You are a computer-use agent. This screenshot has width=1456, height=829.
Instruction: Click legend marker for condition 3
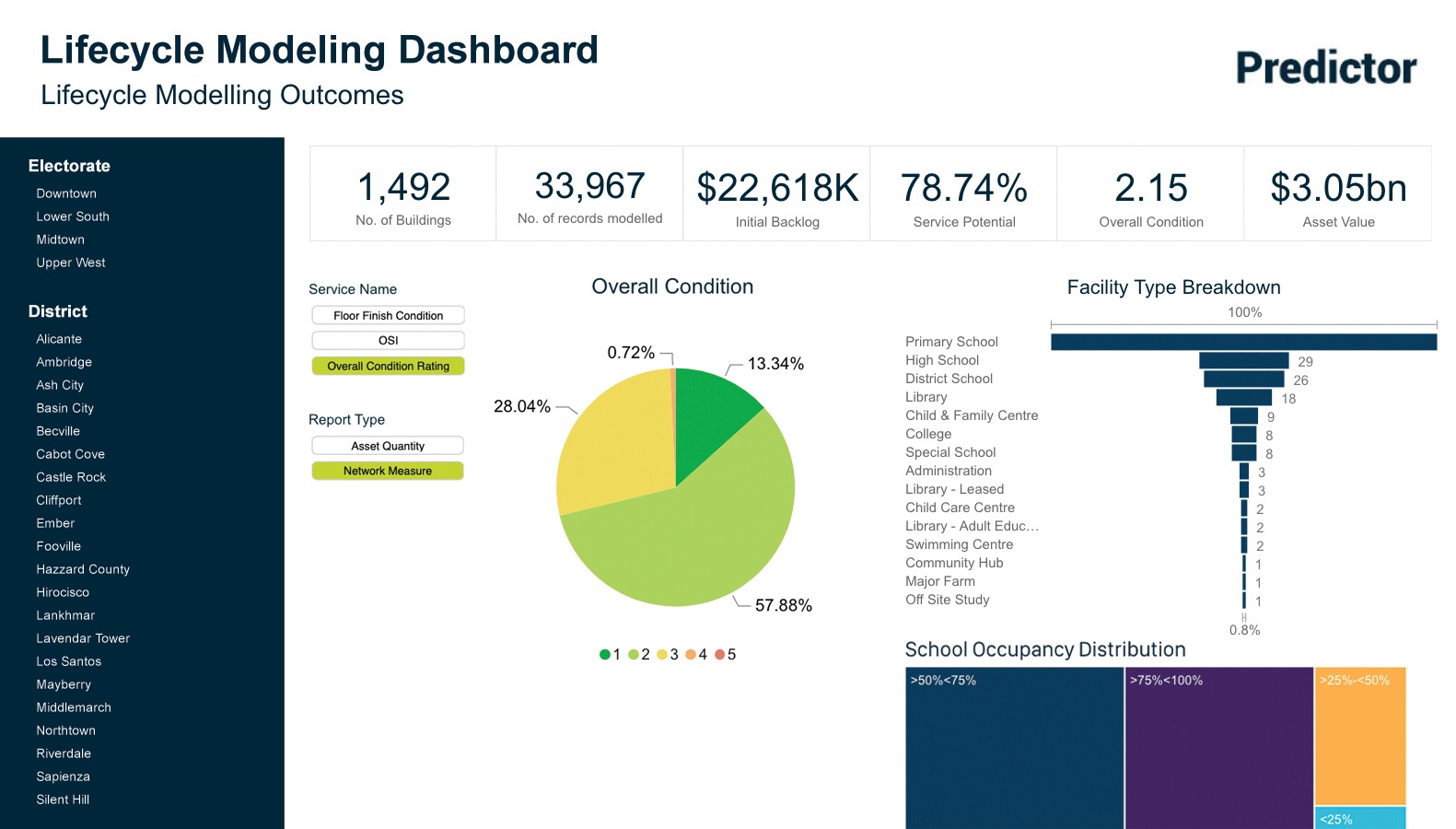(662, 655)
